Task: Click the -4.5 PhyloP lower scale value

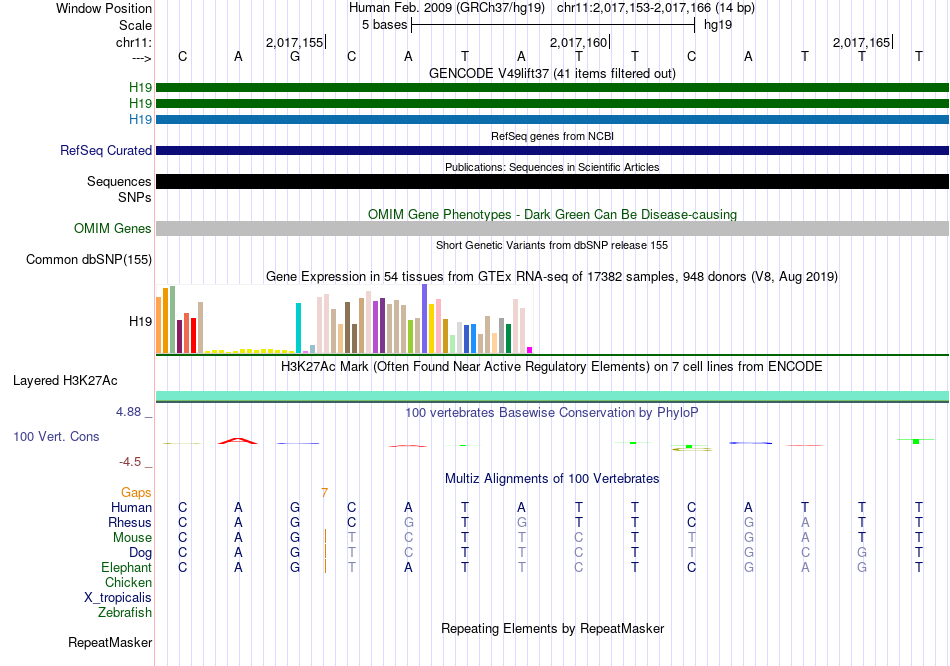Action: coord(130,462)
